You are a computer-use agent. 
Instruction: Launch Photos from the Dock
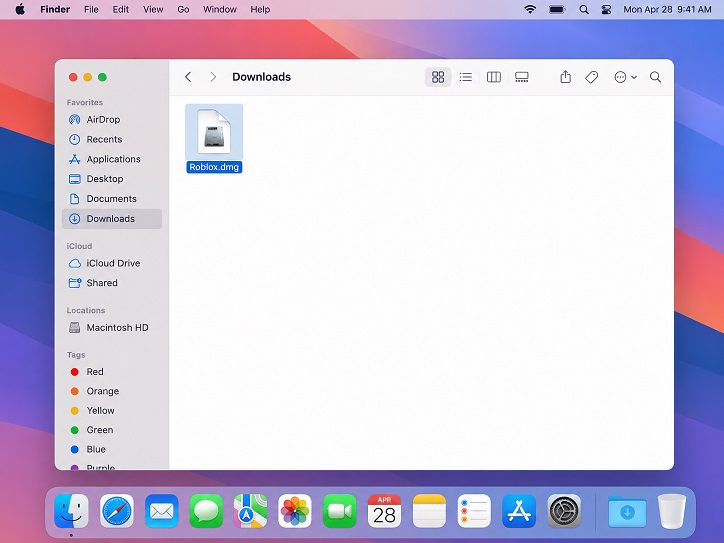[295, 511]
